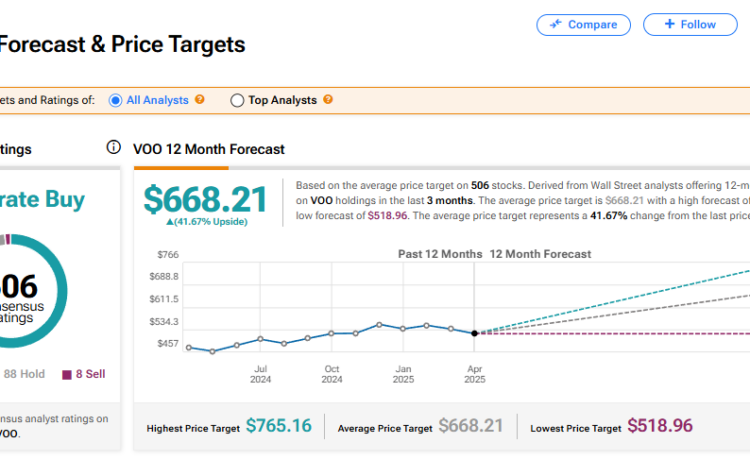Click the Lowest Price Target value $518.96
Image resolution: width=750 pixels, height=460 pixels.
point(661,427)
